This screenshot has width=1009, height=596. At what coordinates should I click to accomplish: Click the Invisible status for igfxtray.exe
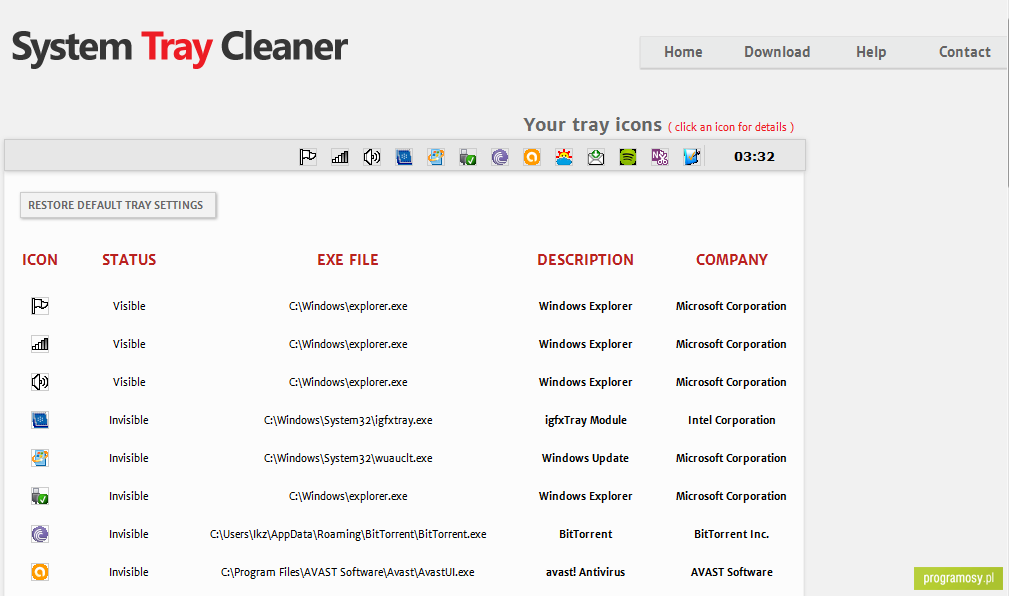pyautogui.click(x=129, y=420)
